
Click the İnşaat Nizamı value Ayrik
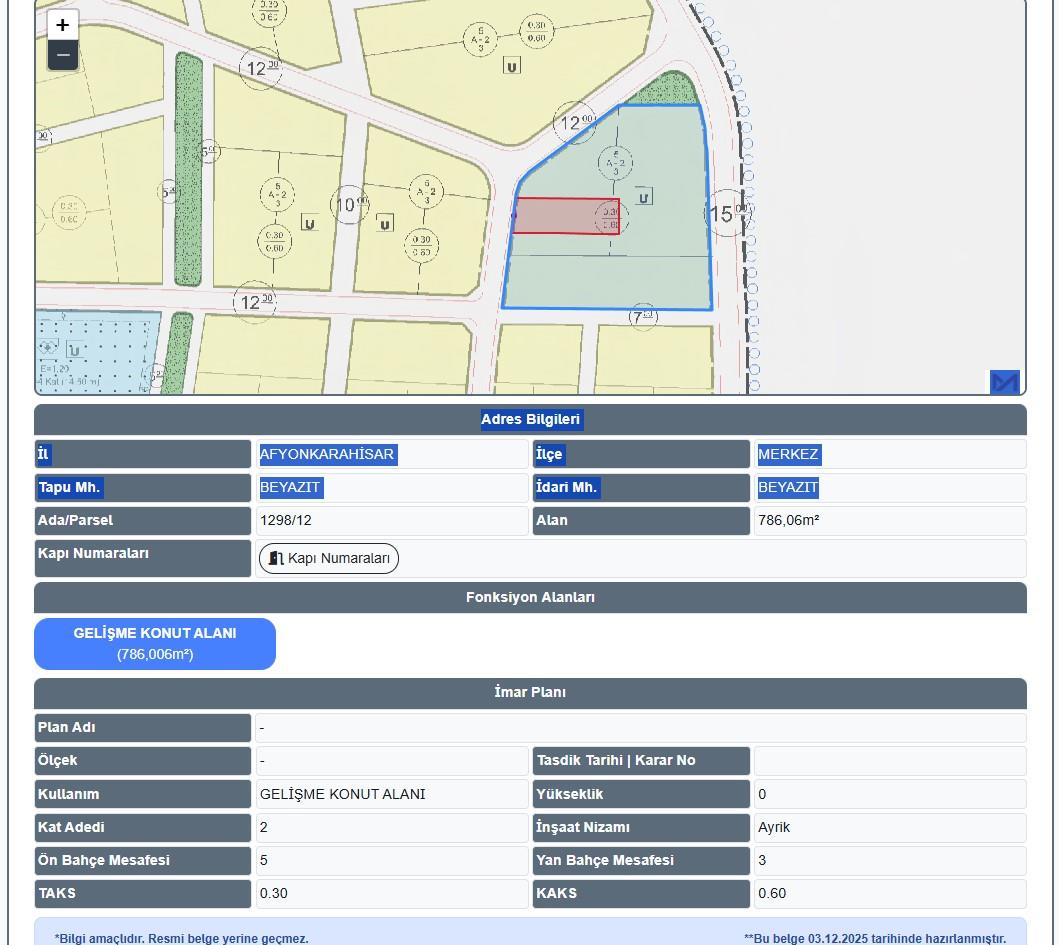[774, 827]
